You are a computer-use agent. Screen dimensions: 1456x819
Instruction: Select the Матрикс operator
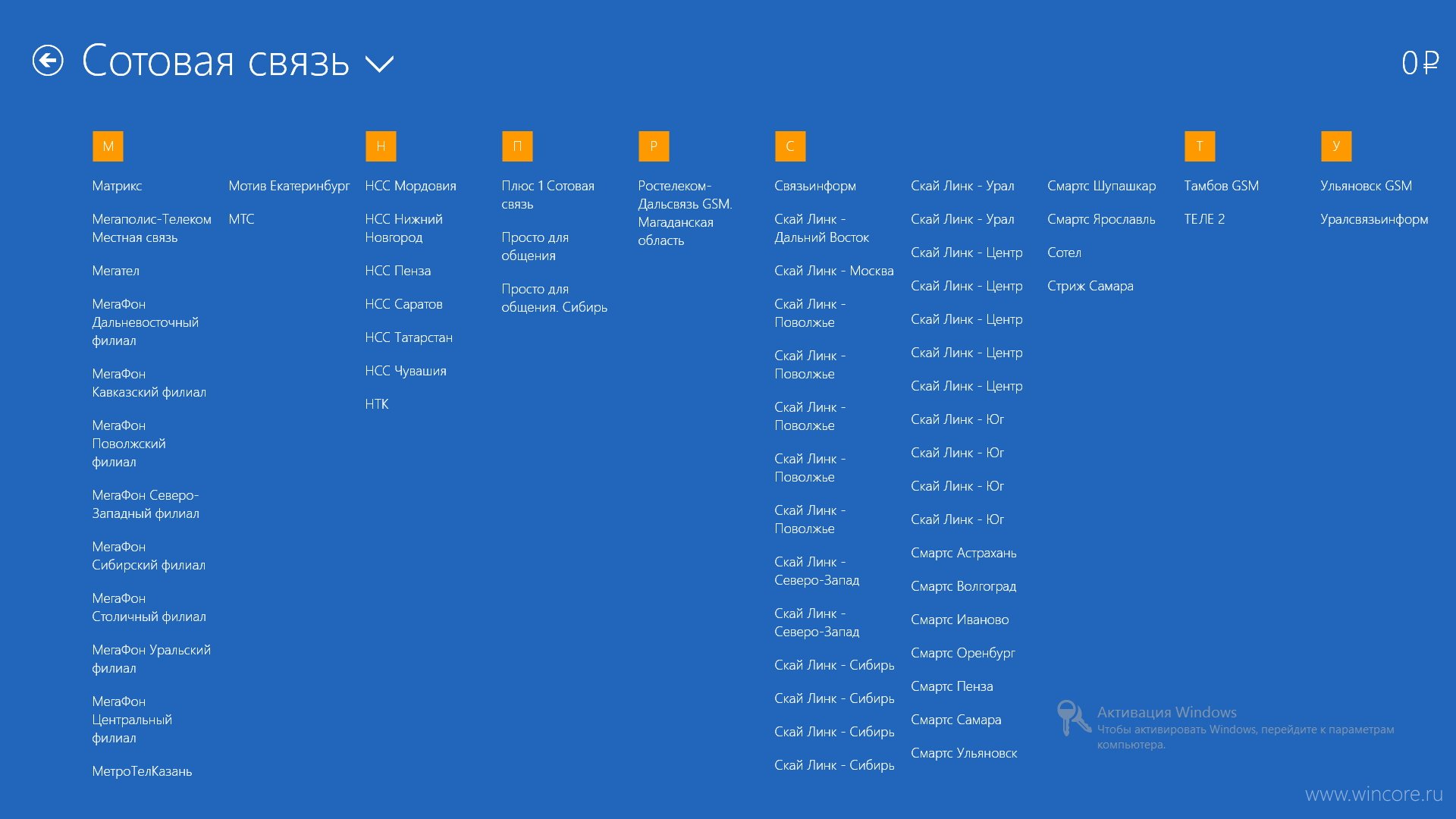pyautogui.click(x=117, y=186)
